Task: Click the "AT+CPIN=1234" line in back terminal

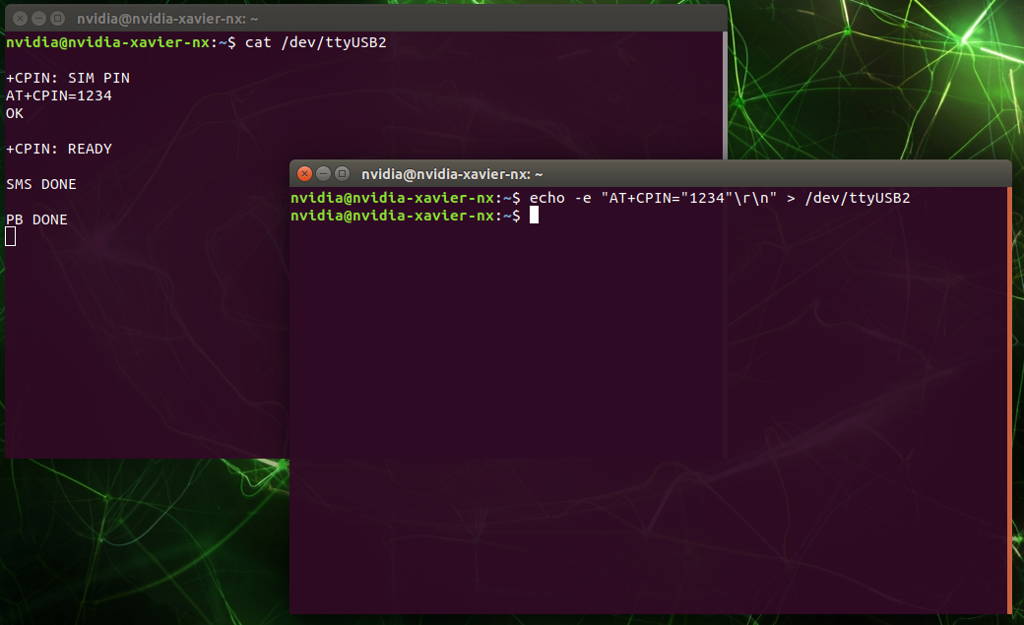Action: pyautogui.click(x=59, y=96)
